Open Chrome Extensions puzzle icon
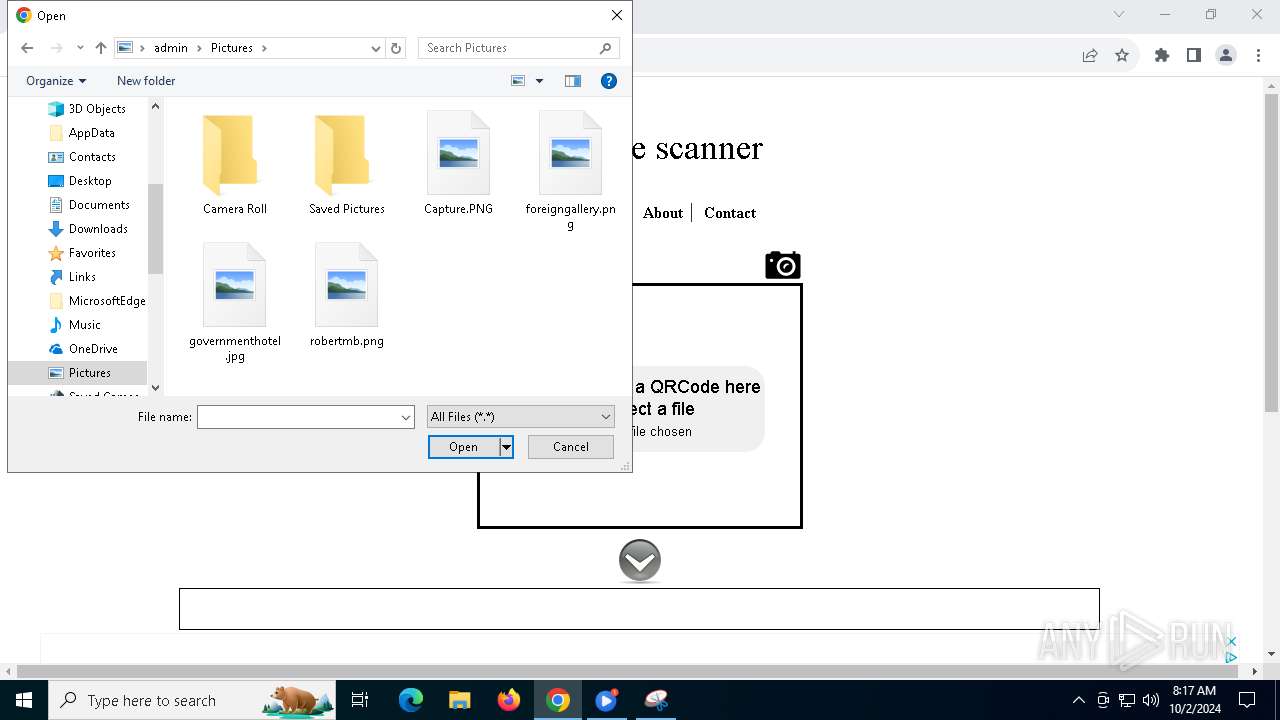Screen dimensions: 1280x720 pos(1162,56)
